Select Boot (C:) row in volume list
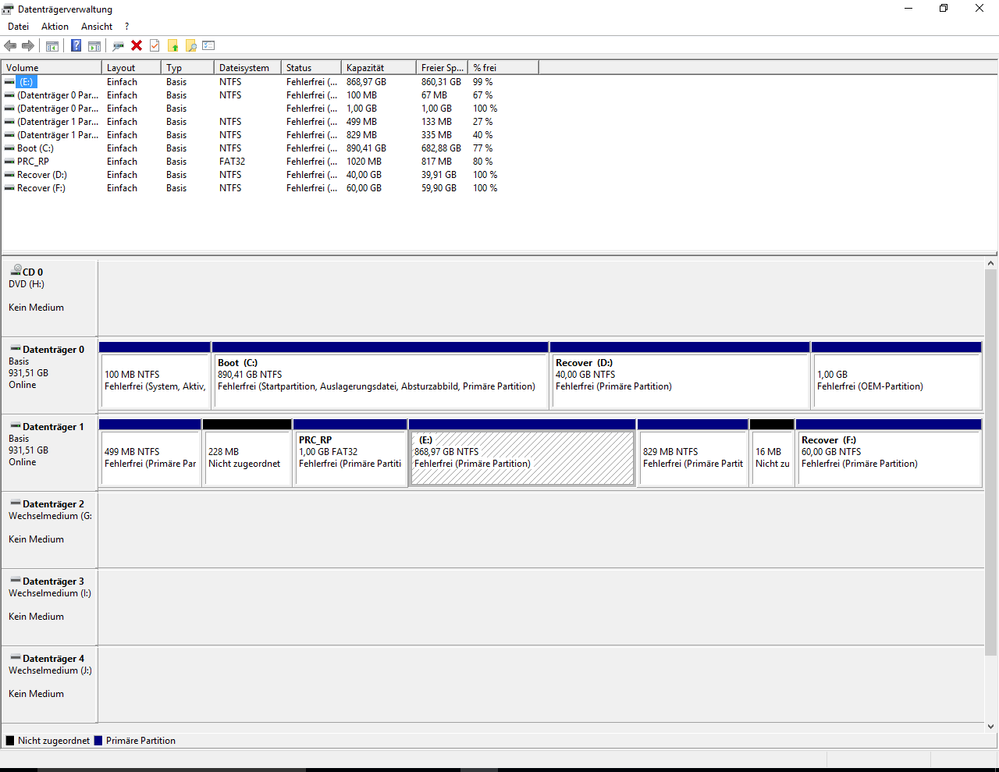Viewport: 999px width, 772px height. point(36,148)
